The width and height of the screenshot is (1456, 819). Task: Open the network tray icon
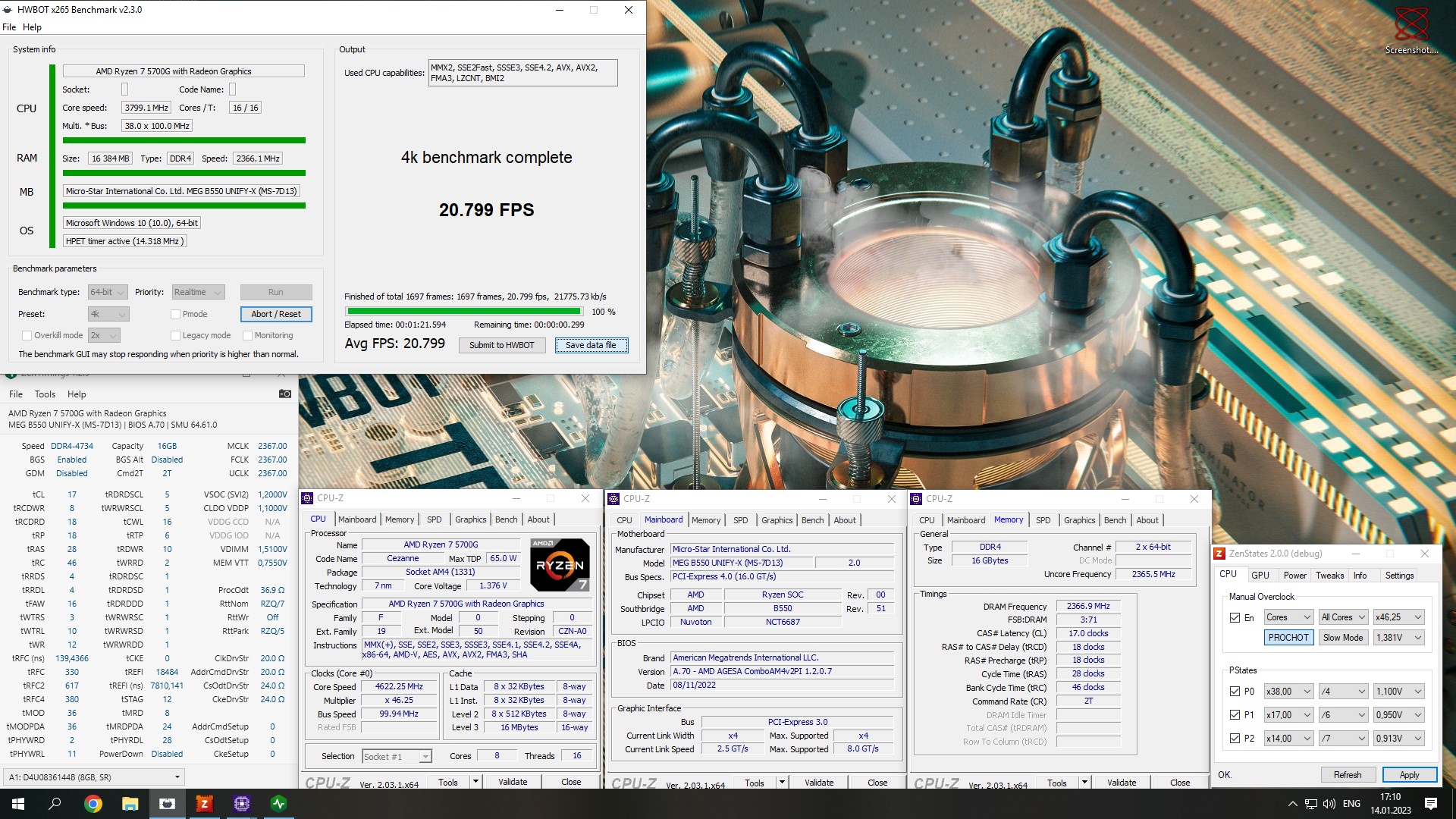(1310, 804)
